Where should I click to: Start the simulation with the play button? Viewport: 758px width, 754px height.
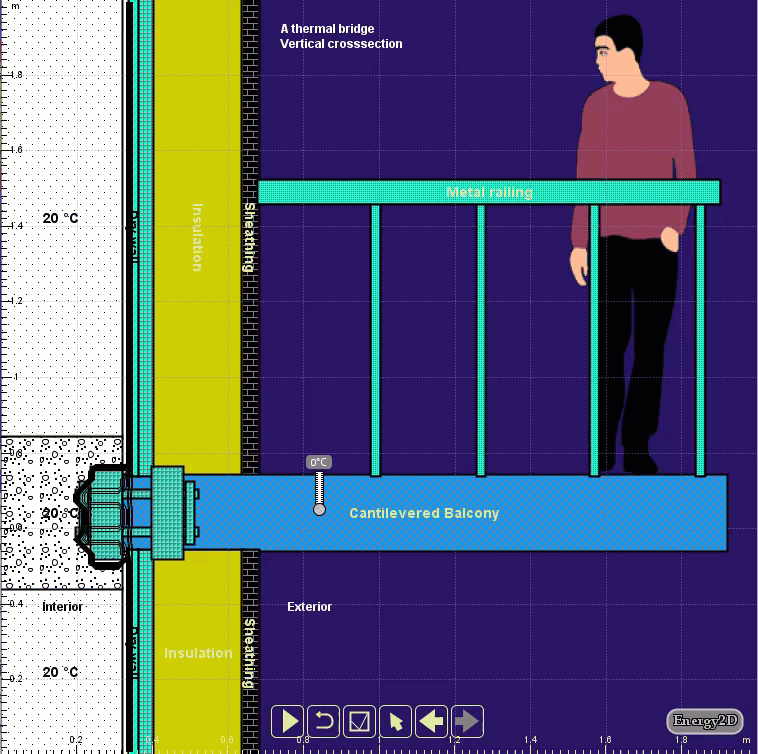click(x=288, y=721)
